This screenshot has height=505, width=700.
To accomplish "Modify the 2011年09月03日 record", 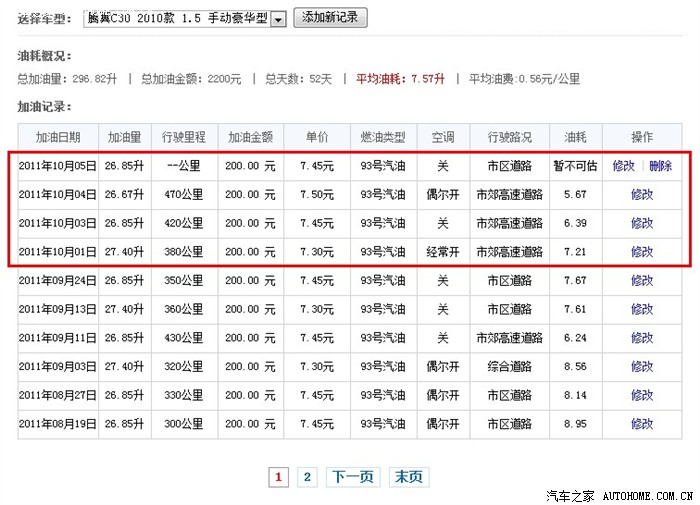I will [641, 367].
